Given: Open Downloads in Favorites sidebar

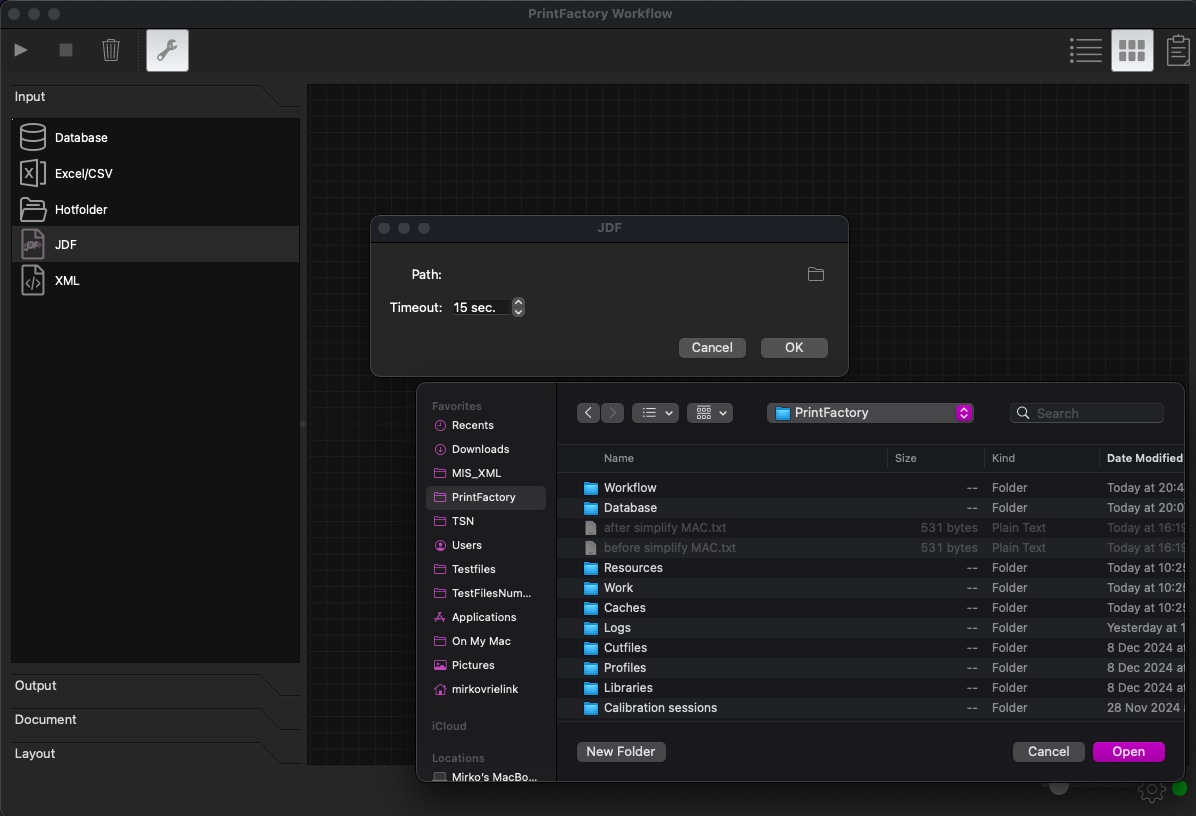Looking at the screenshot, I should (x=486, y=449).
